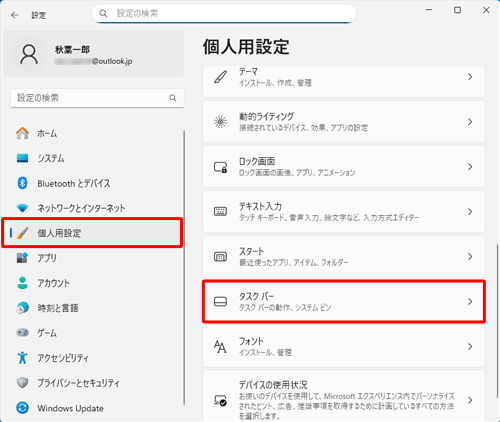Click the Bluetooth icon in sidebar
This screenshot has width=500, height=422.
coord(22,183)
